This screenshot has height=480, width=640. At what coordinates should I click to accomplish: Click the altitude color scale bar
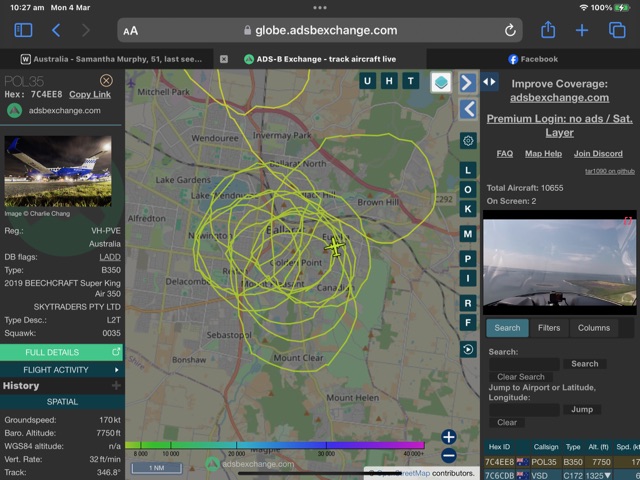pos(275,445)
